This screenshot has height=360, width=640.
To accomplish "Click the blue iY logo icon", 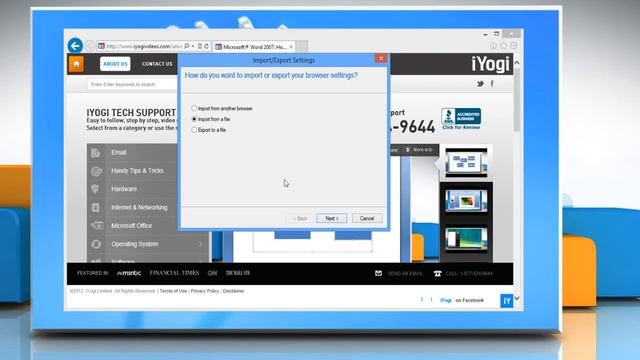I will [507, 301].
